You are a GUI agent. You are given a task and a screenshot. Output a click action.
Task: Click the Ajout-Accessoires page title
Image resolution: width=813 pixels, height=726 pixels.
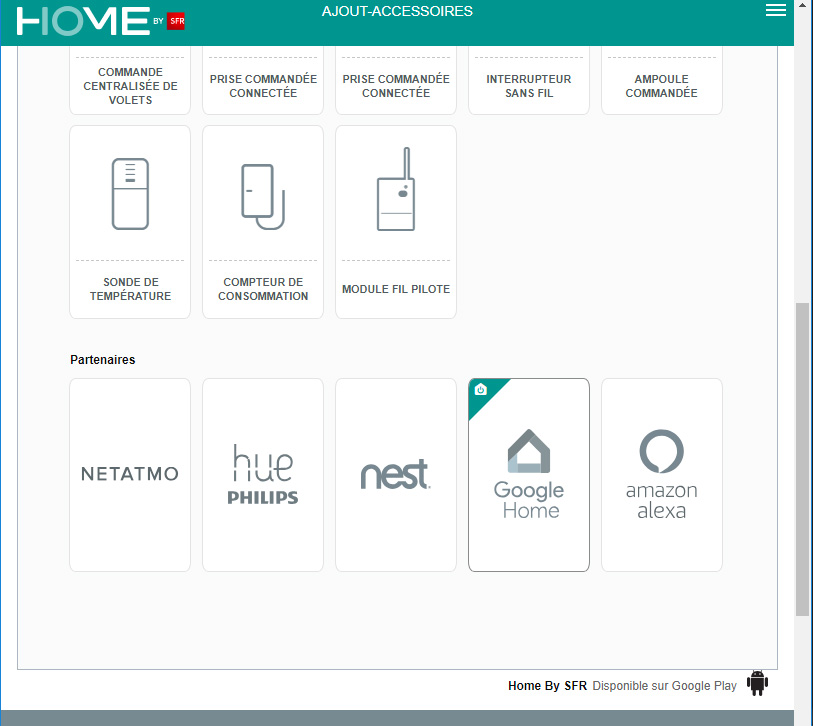pyautogui.click(x=397, y=12)
